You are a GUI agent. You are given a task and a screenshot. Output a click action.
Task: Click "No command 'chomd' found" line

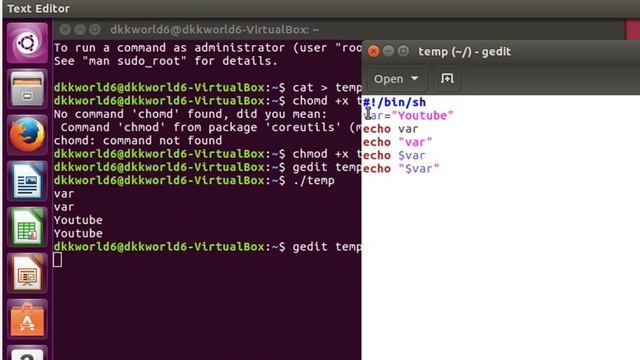(x=191, y=114)
